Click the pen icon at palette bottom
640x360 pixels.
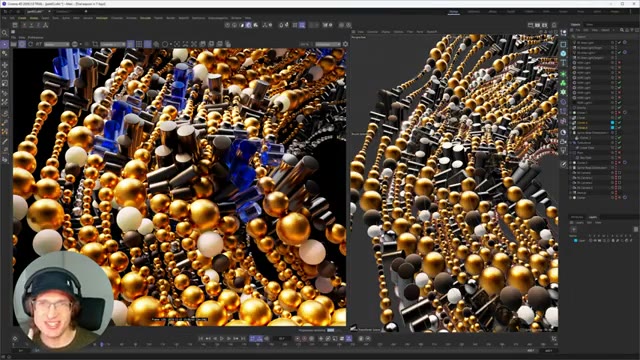point(563,164)
